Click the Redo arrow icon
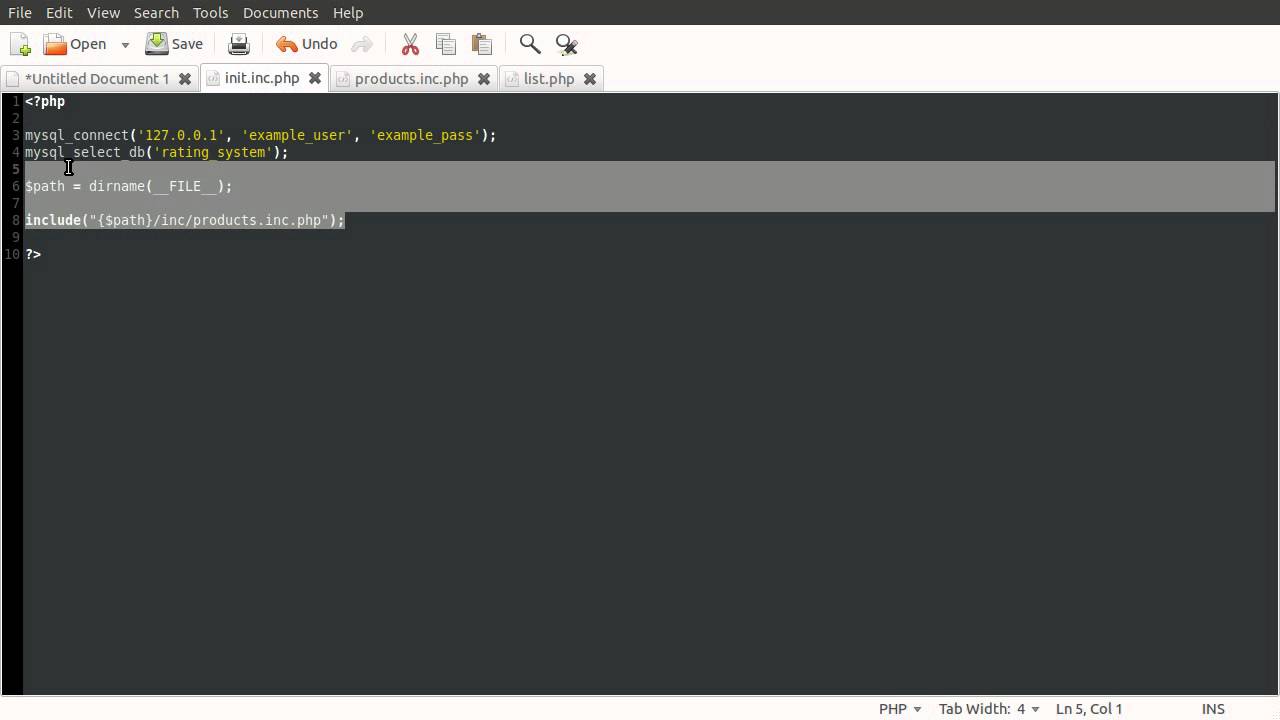1280x720 pixels. [x=362, y=44]
